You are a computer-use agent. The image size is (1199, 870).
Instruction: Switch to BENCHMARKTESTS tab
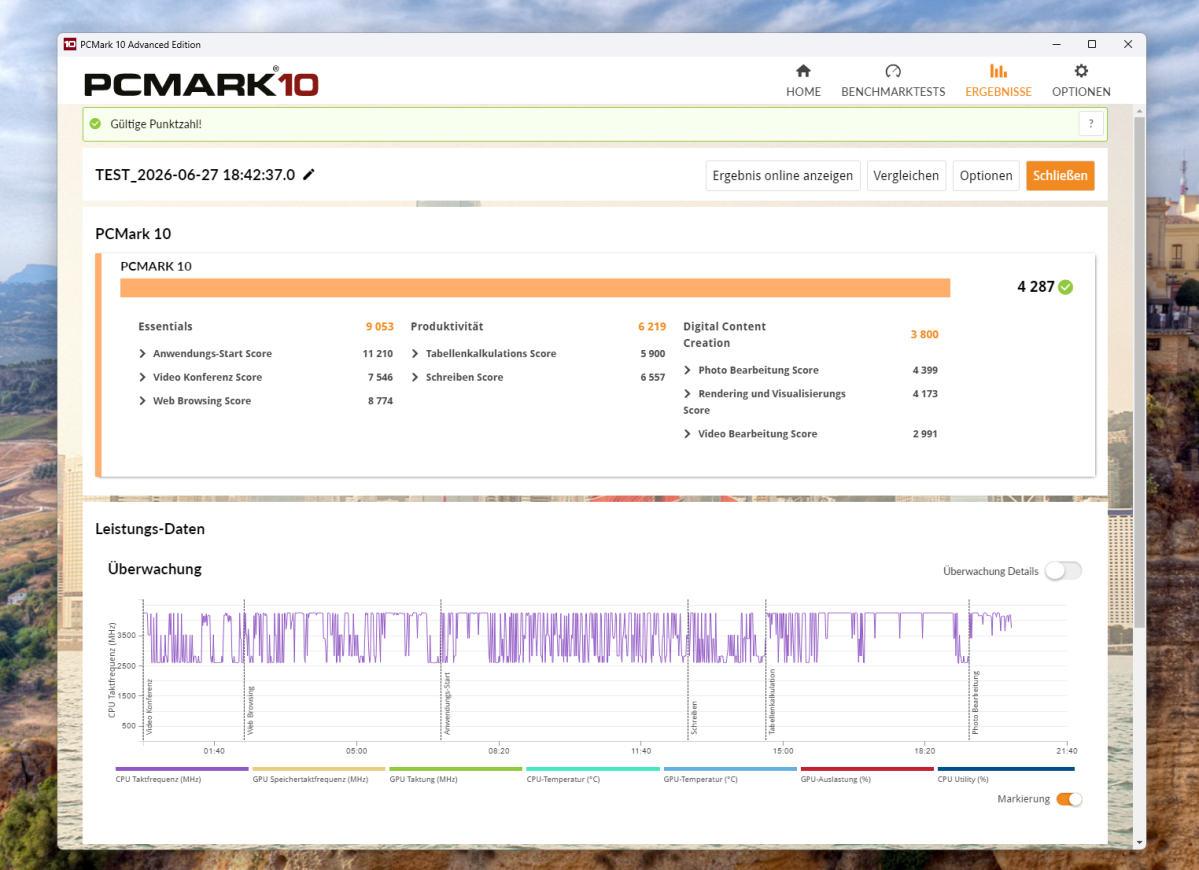892,81
